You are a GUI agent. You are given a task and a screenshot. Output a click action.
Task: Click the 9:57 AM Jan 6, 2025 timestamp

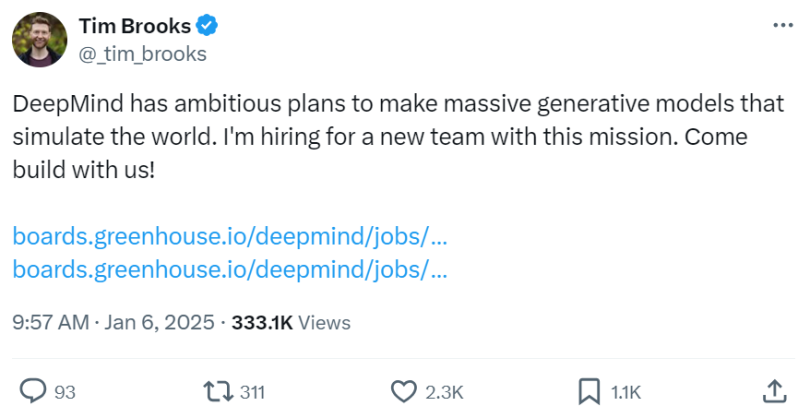113,322
